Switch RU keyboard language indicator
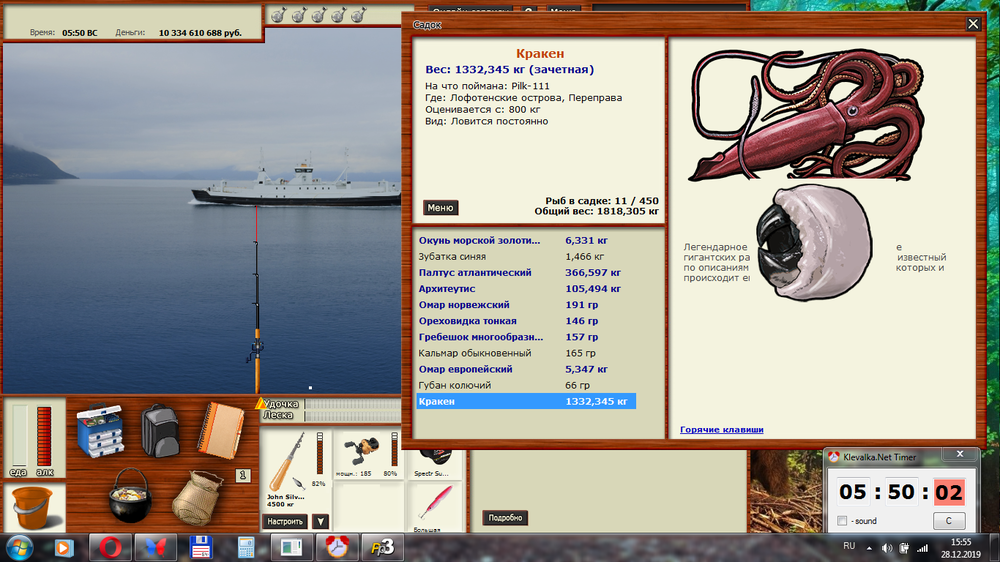 point(849,547)
